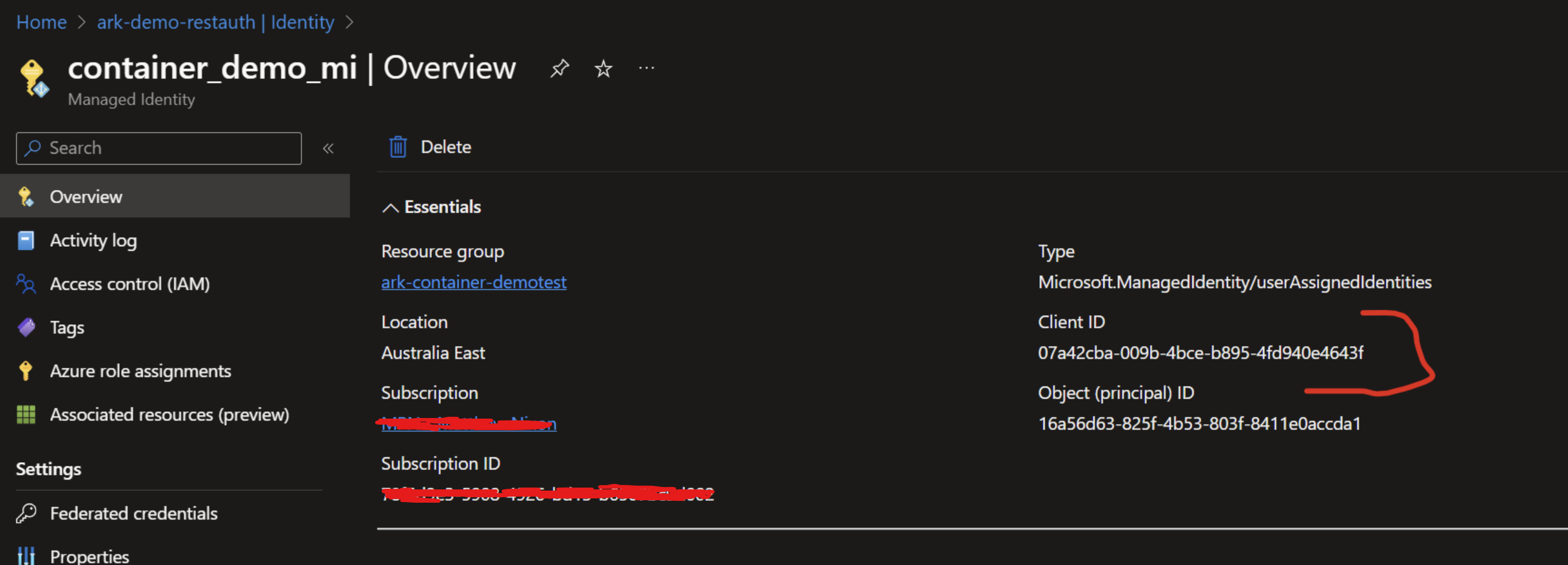The image size is (1568, 565).
Task: Toggle the search bar magnifier icon
Action: point(31,148)
